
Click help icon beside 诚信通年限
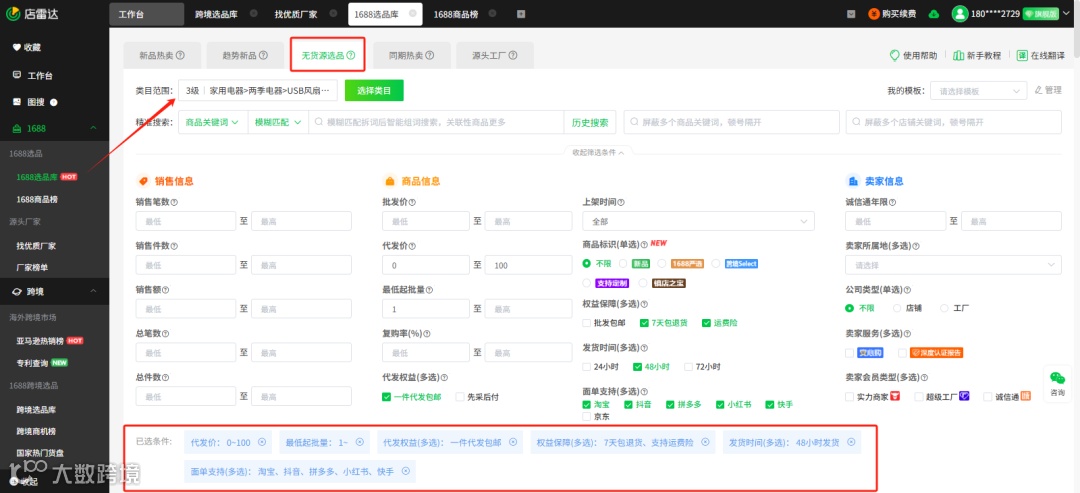pos(893,202)
